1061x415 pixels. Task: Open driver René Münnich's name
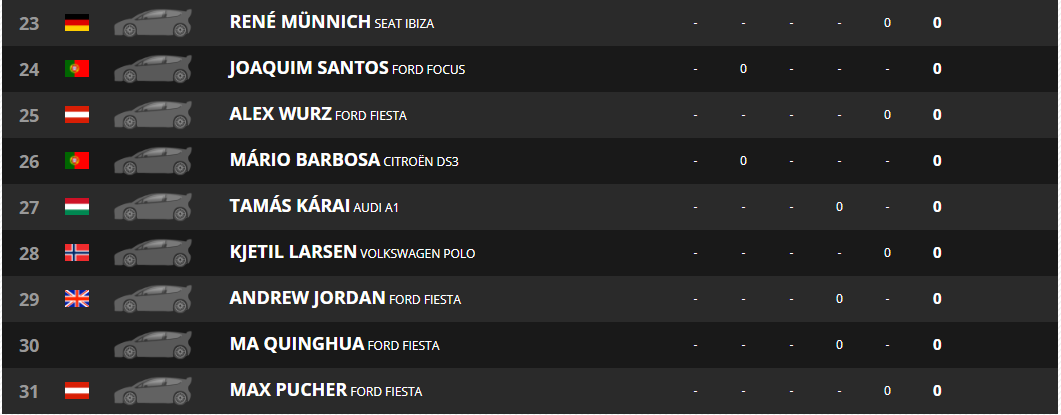(x=300, y=22)
